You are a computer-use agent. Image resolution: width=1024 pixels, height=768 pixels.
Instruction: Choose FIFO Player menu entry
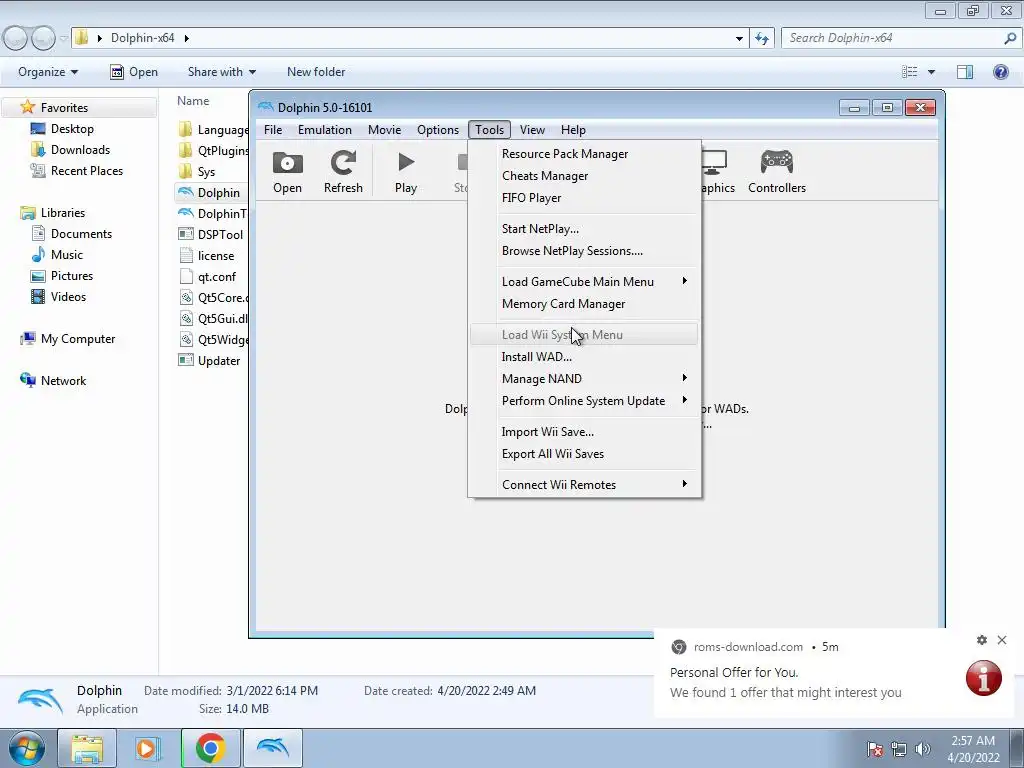pos(583,198)
